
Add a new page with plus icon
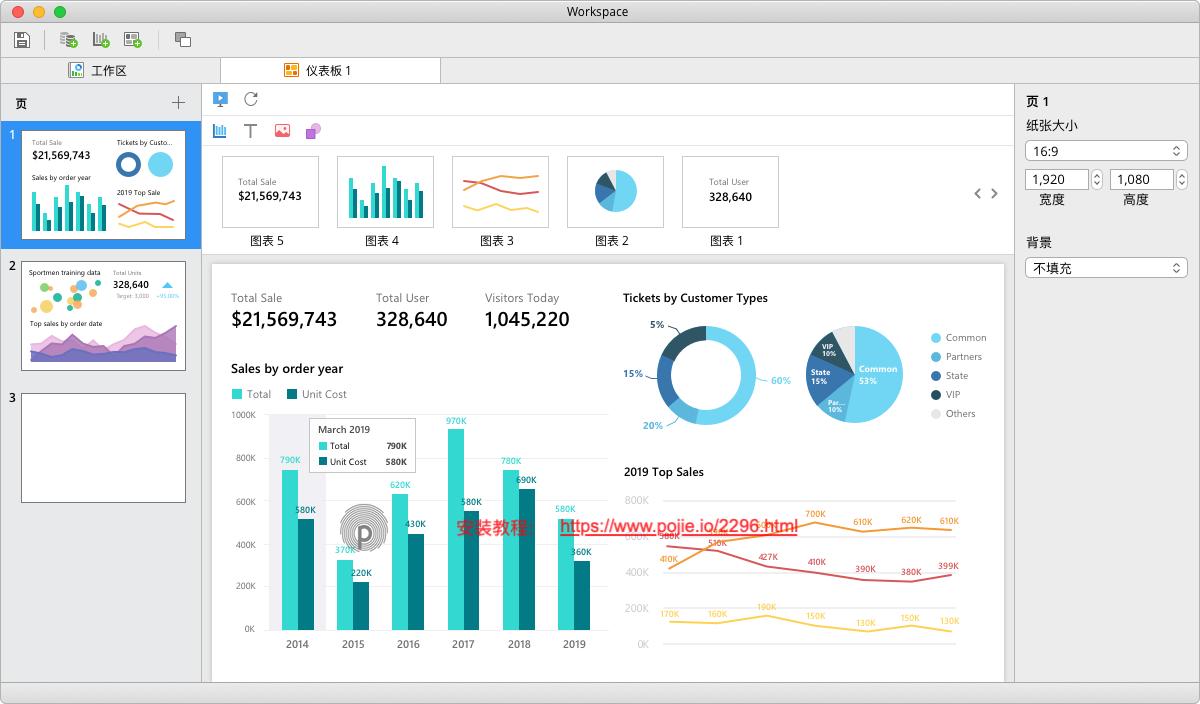[178, 102]
